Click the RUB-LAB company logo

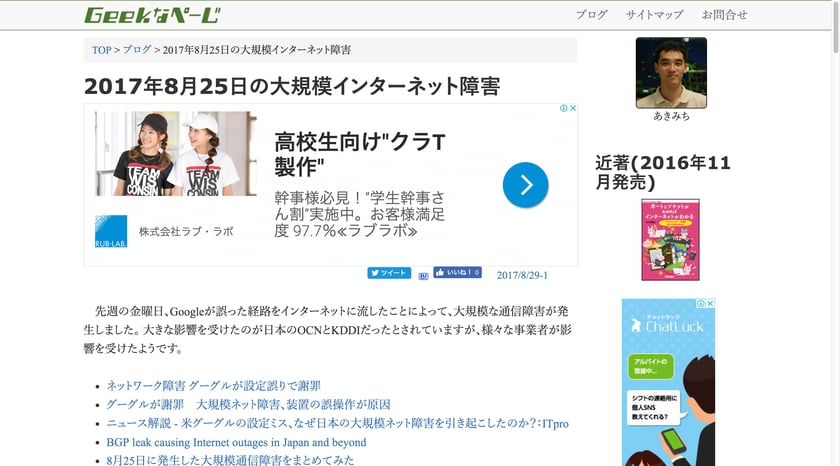pos(111,231)
